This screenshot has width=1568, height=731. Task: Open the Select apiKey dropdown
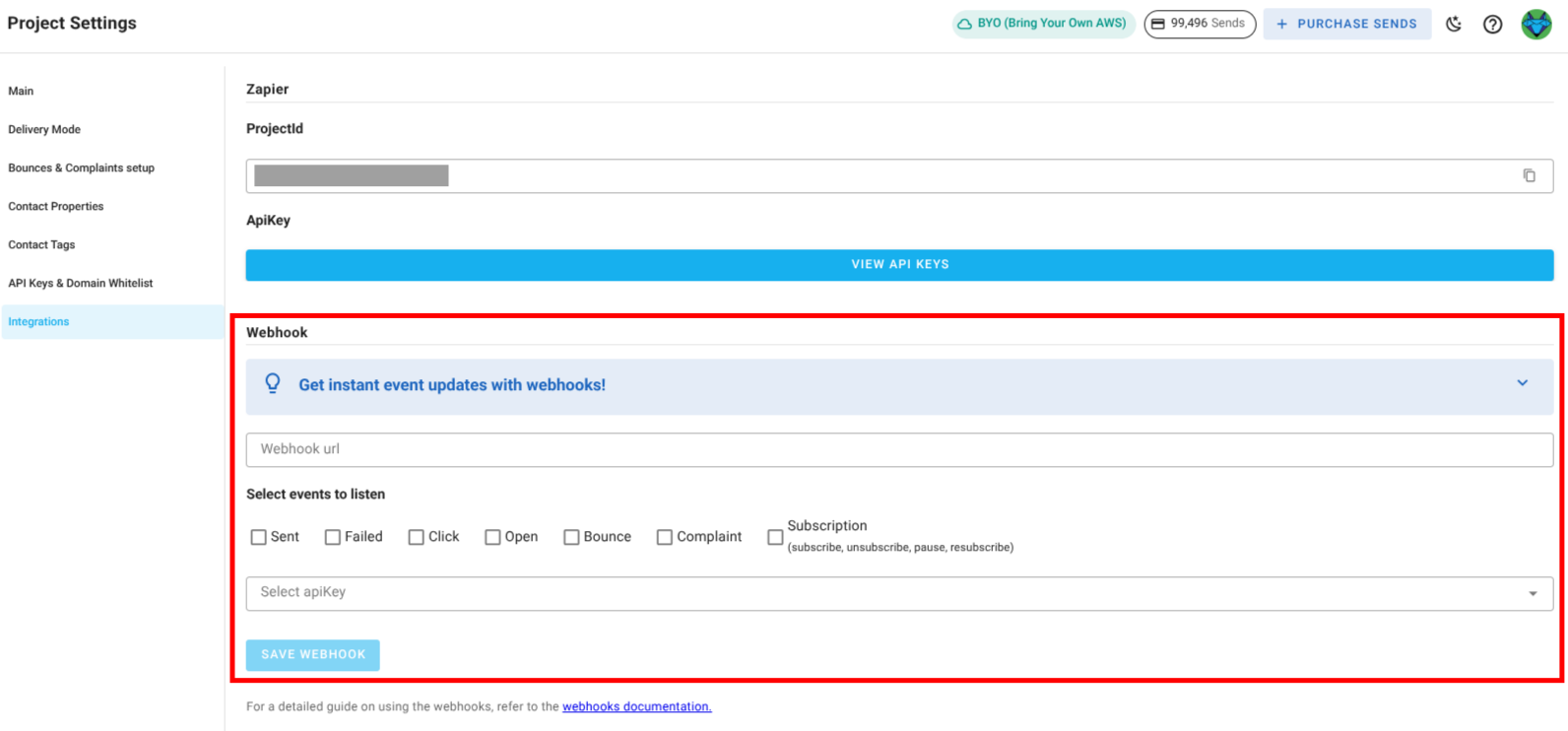(x=899, y=593)
